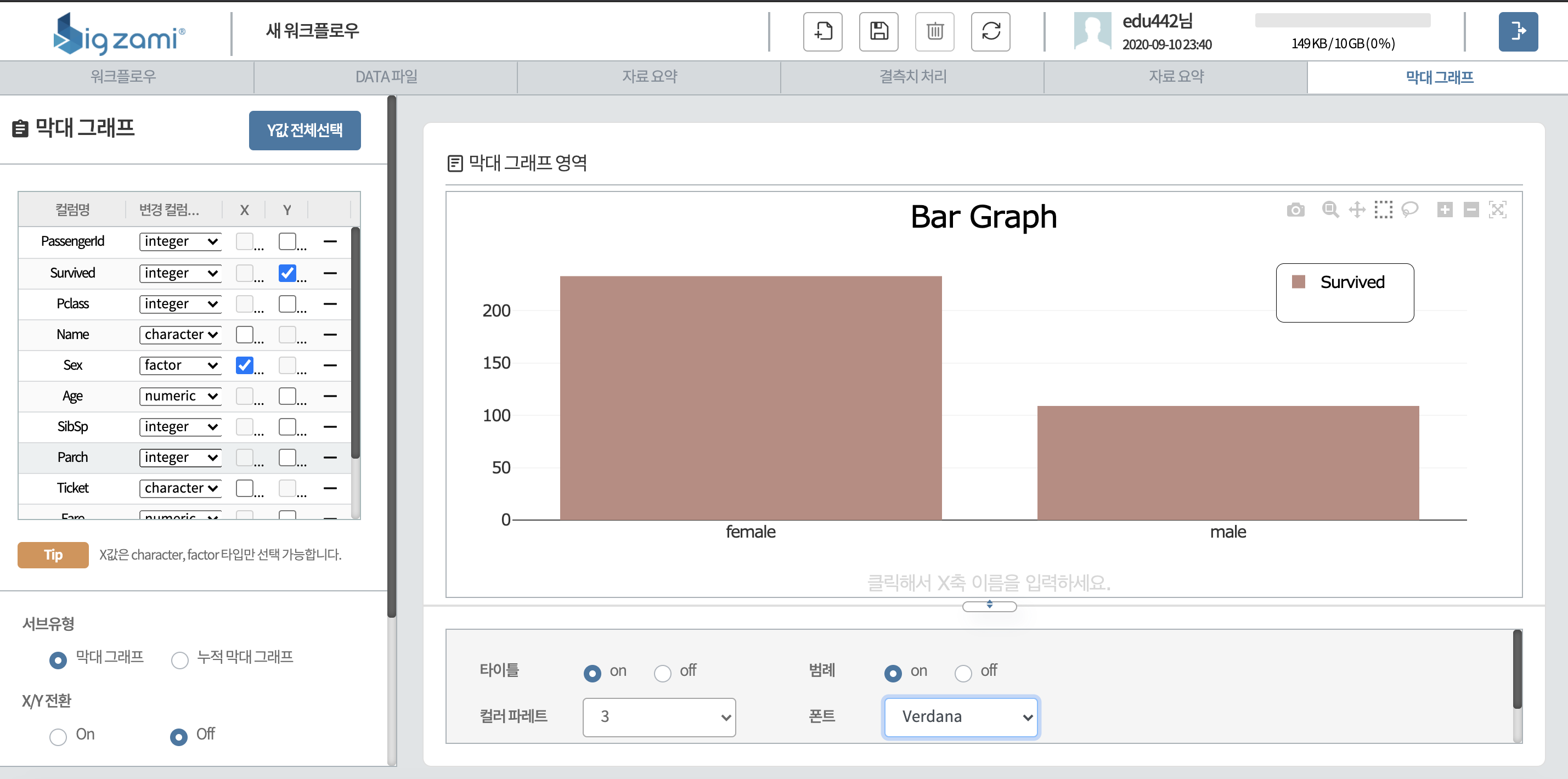
Task: Check the Y checkbox for Pclass
Action: (x=287, y=304)
